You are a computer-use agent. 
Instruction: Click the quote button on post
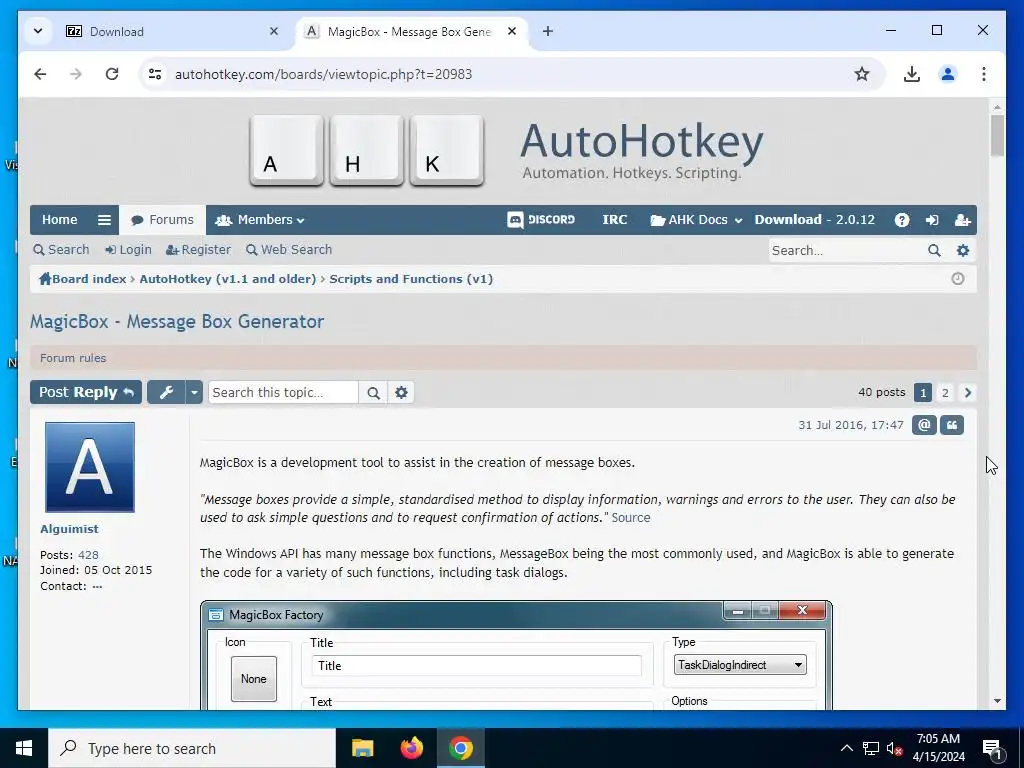point(952,425)
